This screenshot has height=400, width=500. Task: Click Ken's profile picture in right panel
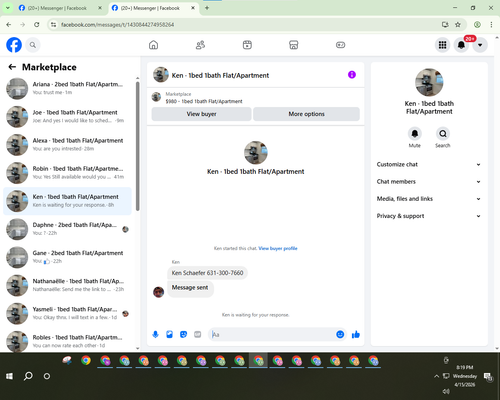point(429,82)
